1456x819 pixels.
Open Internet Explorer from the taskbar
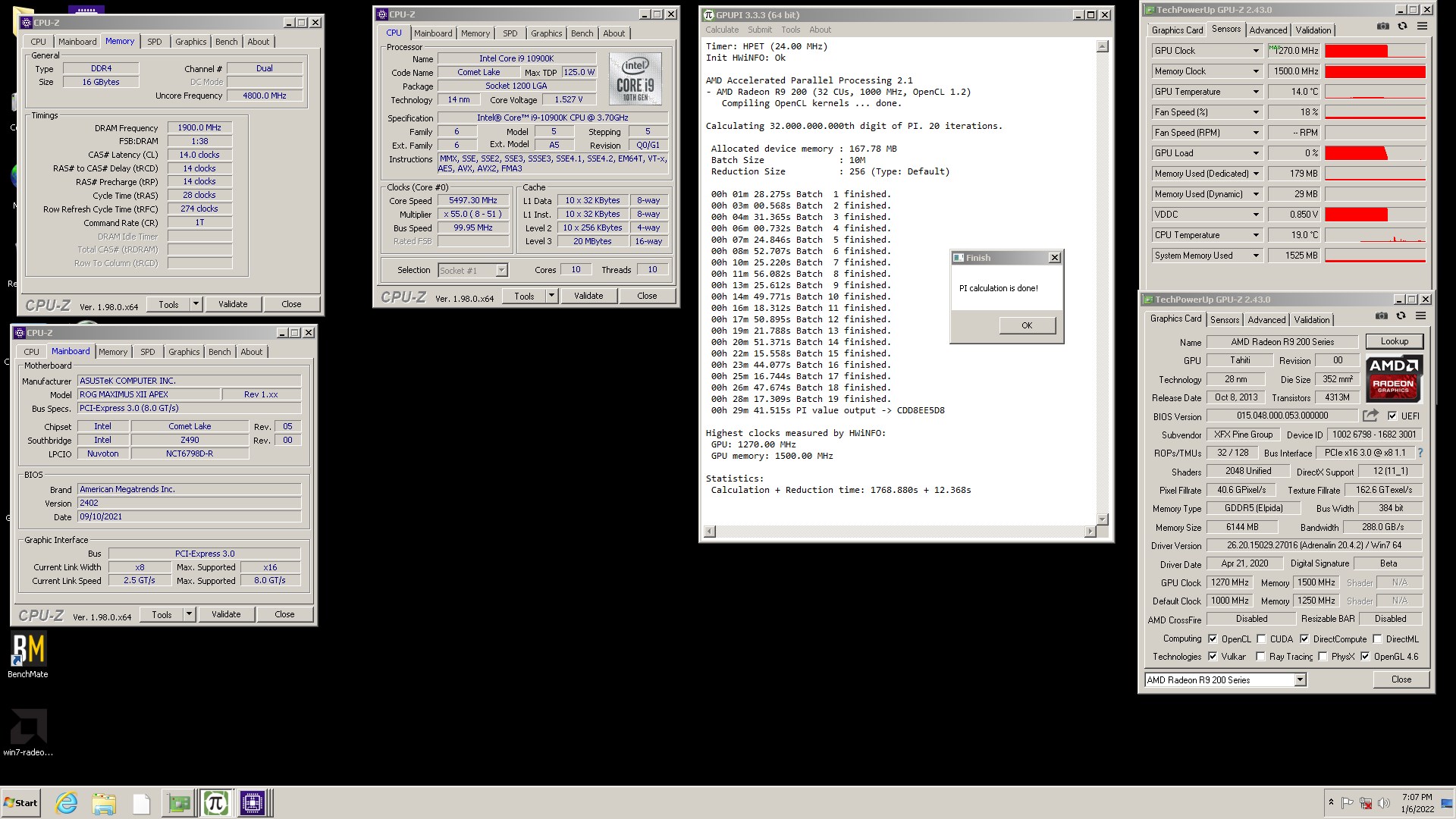click(67, 803)
